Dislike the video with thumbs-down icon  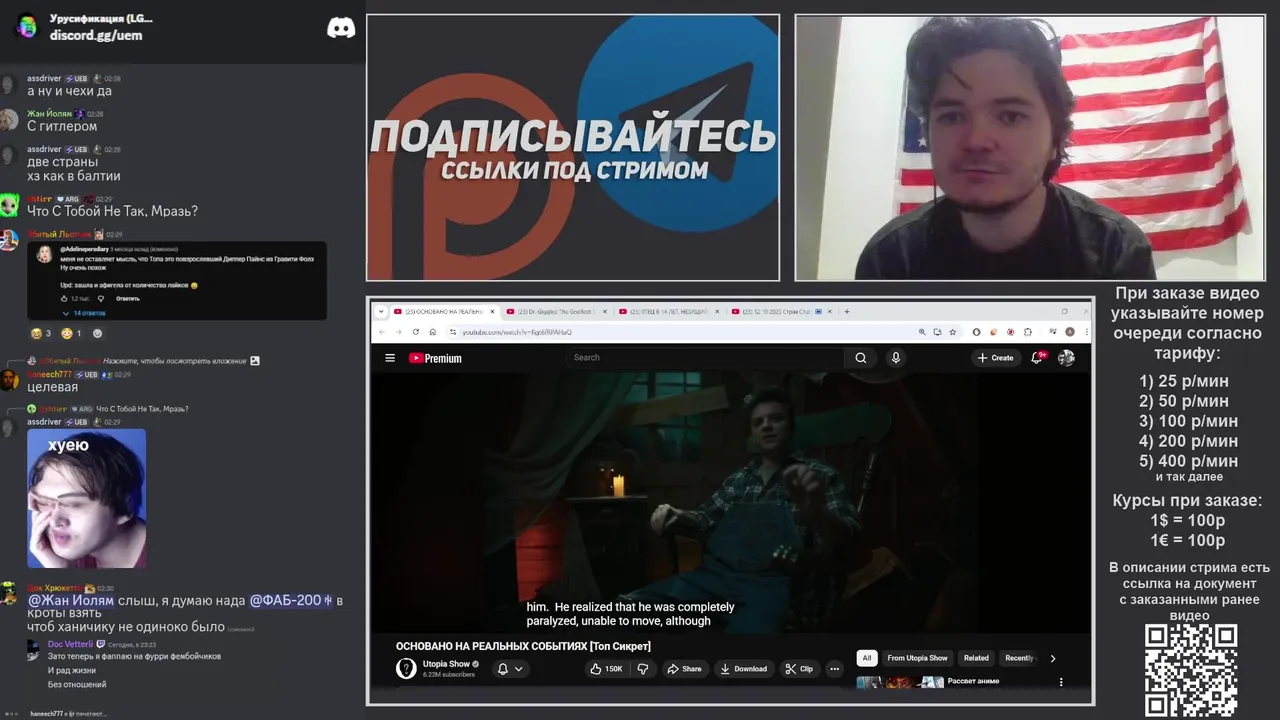click(x=643, y=669)
